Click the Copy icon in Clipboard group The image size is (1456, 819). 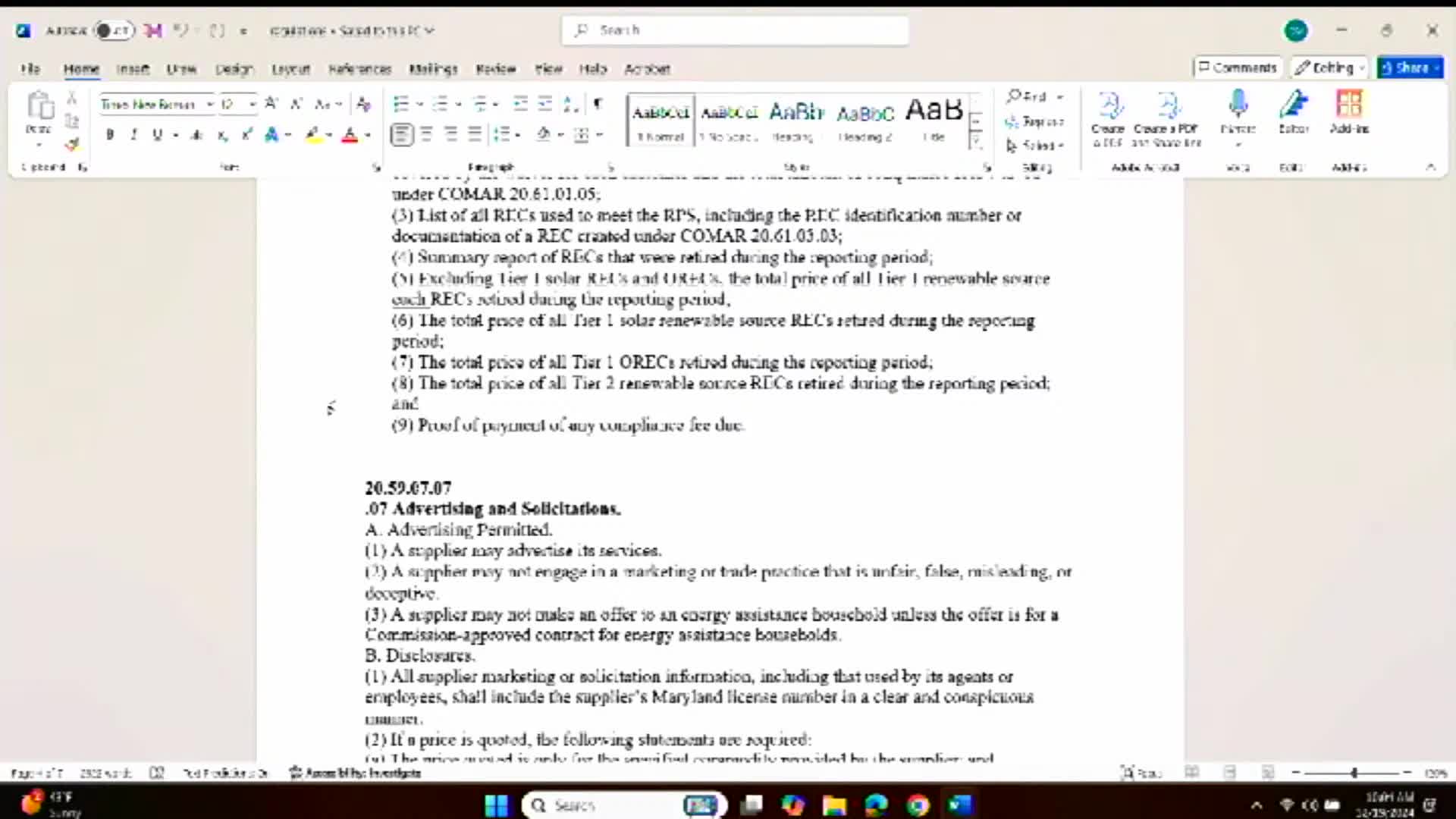pyautogui.click(x=72, y=121)
